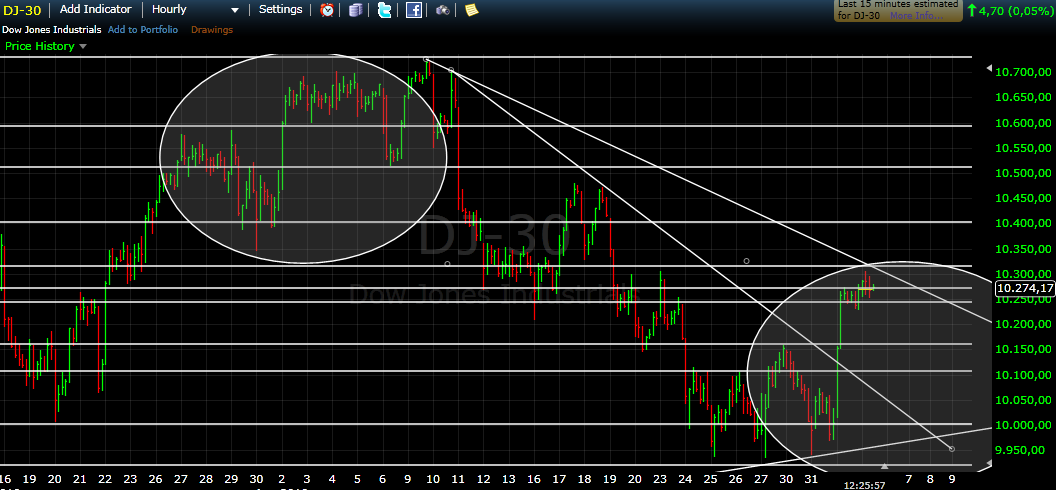Click the 10.450,00 price axis label

click(x=1022, y=199)
